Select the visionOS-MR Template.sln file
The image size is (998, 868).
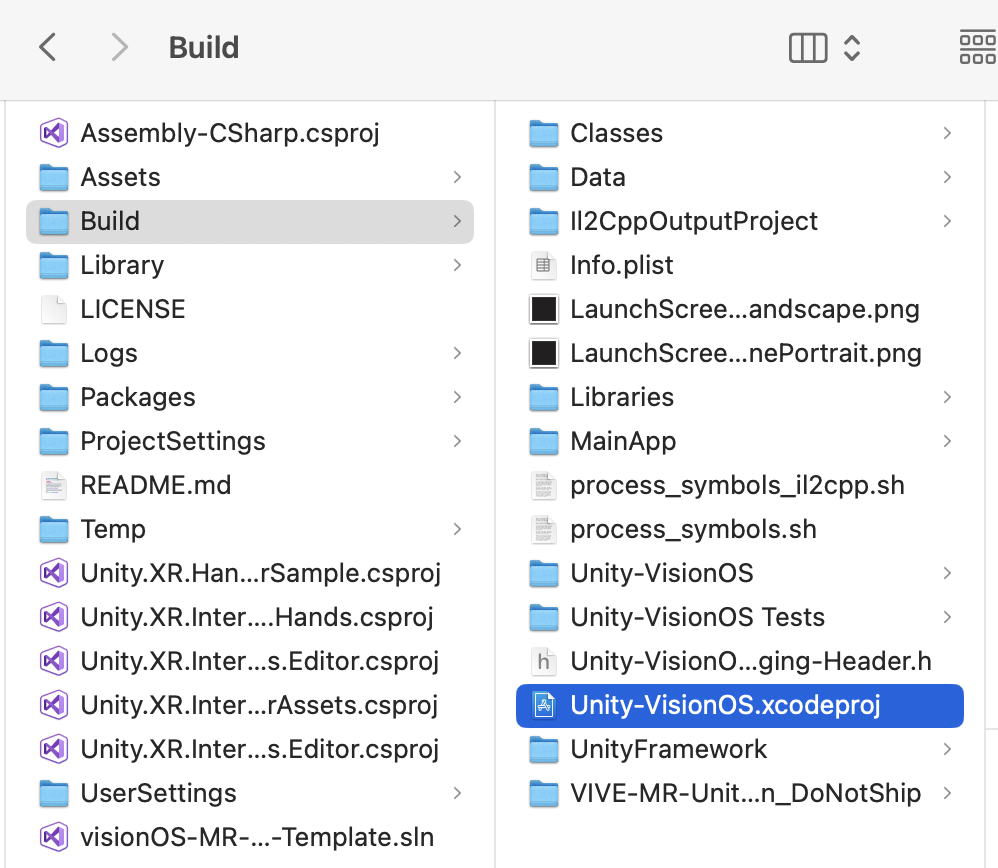pyautogui.click(x=250, y=837)
